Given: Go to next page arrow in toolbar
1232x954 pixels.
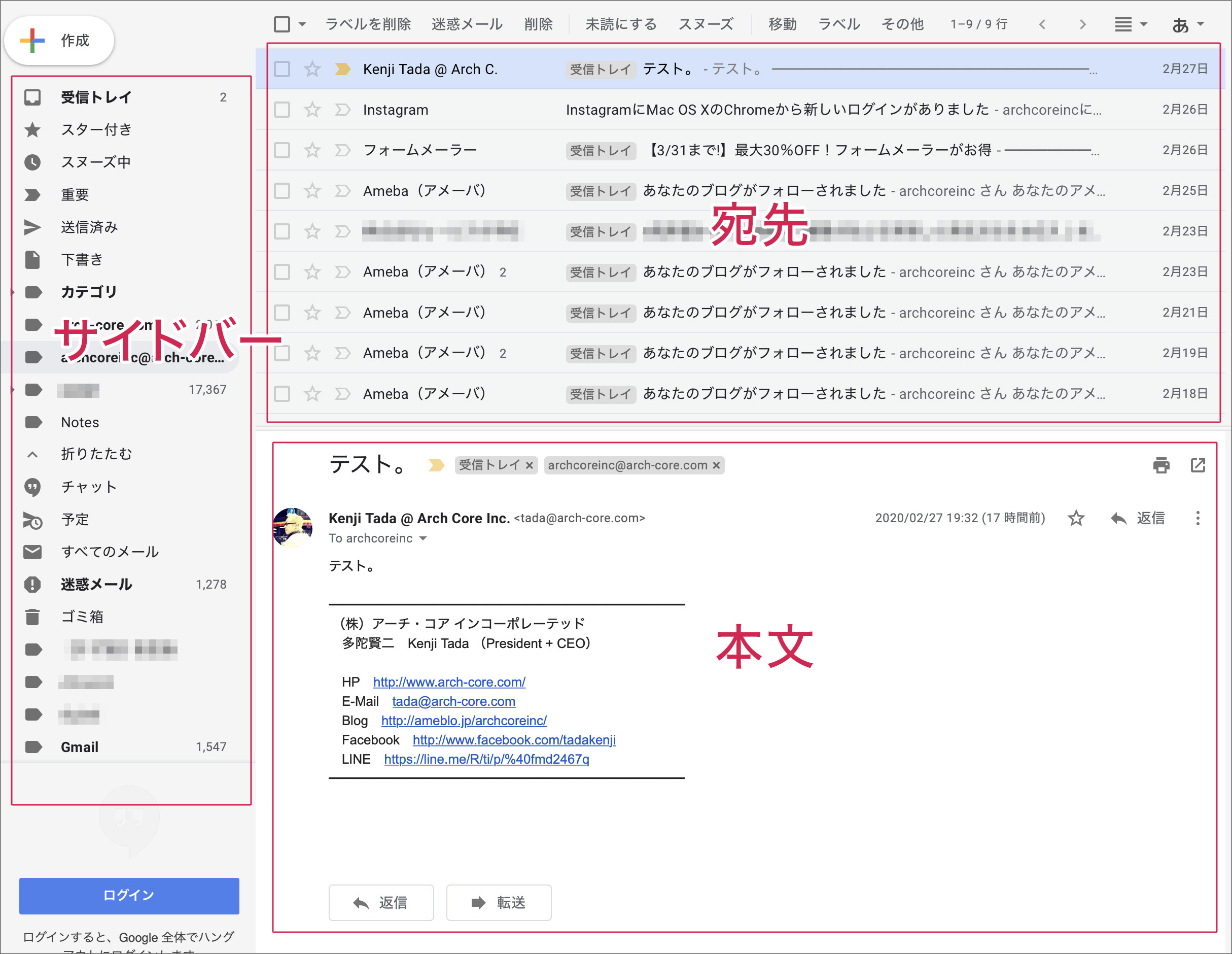Looking at the screenshot, I should tap(1082, 24).
